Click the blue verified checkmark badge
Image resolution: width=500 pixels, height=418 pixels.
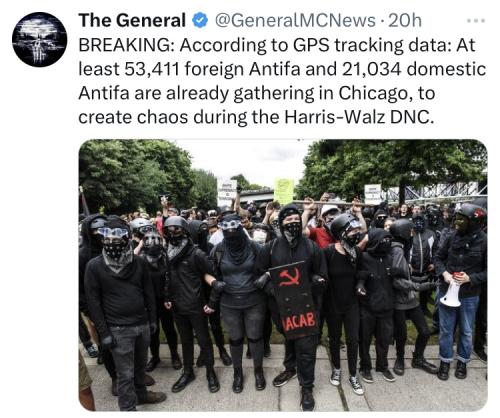(200, 21)
